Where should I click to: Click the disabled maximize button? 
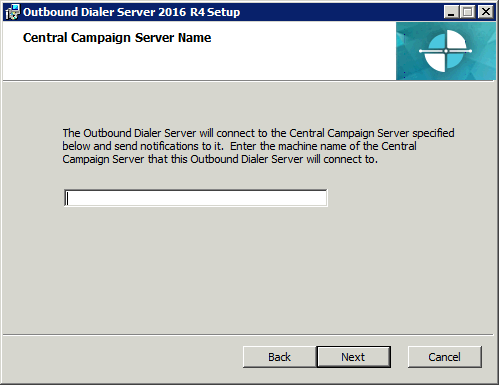click(468, 12)
